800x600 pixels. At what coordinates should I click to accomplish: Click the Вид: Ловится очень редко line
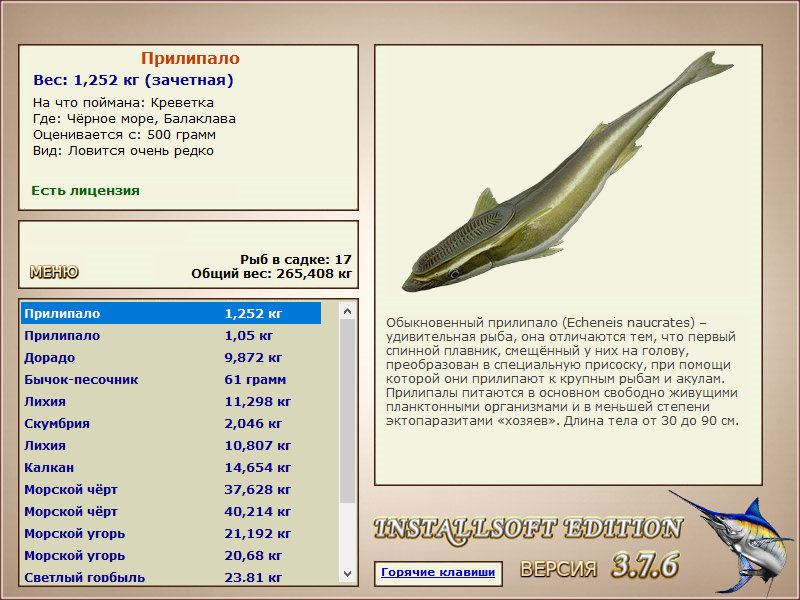[x=123, y=151]
